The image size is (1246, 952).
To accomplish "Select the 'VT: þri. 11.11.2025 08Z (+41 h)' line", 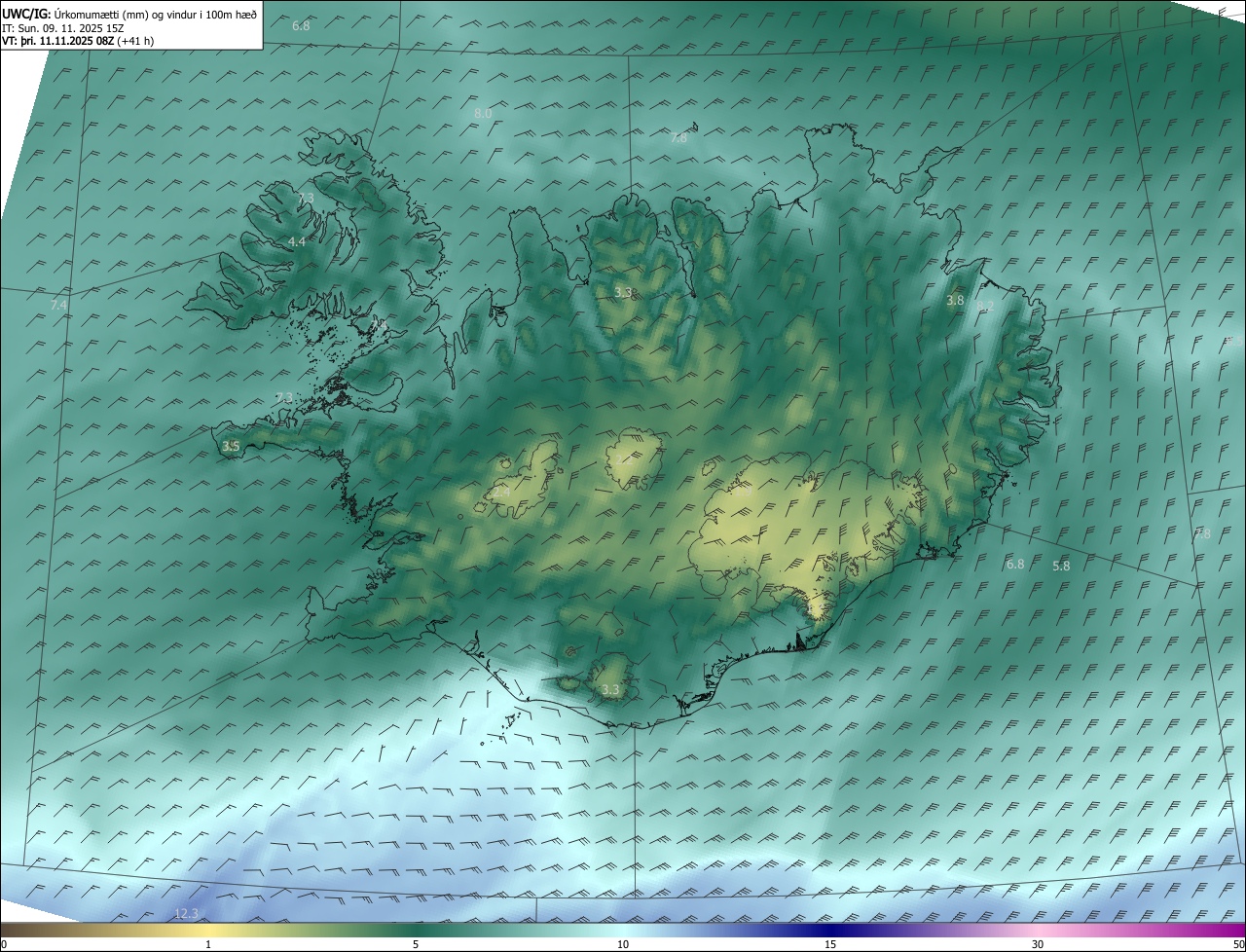I will pos(78,41).
